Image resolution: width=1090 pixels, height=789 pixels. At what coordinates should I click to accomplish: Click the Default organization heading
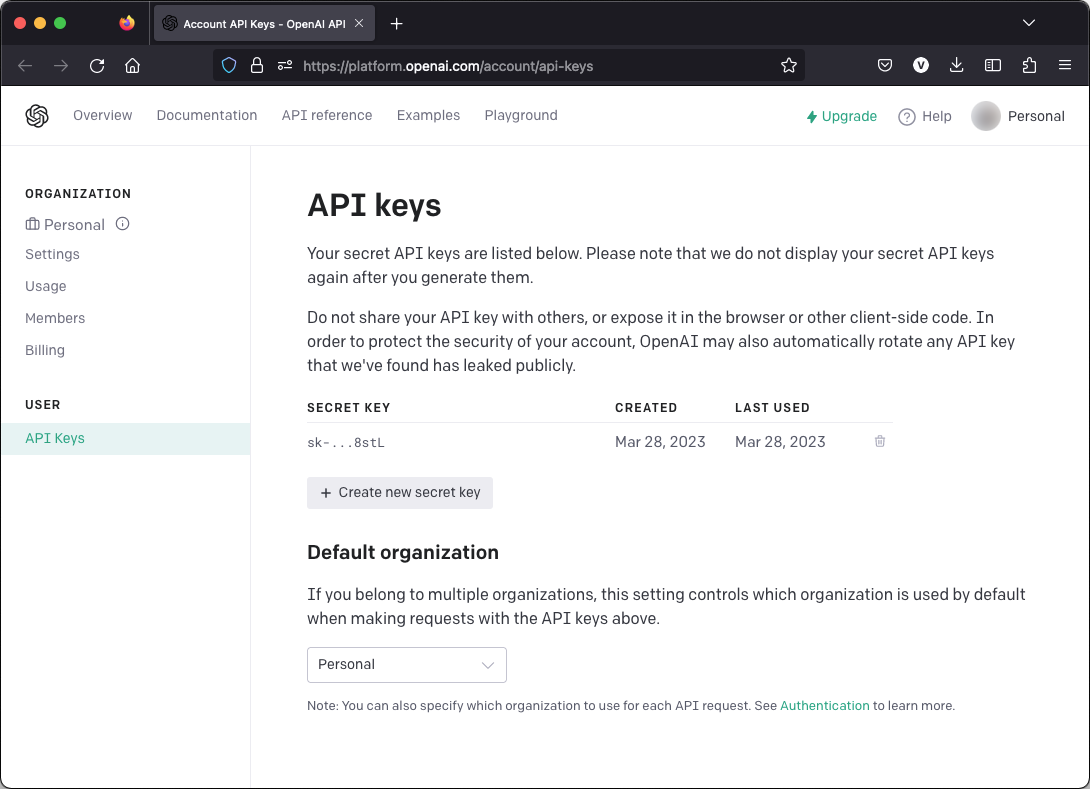tap(402, 553)
